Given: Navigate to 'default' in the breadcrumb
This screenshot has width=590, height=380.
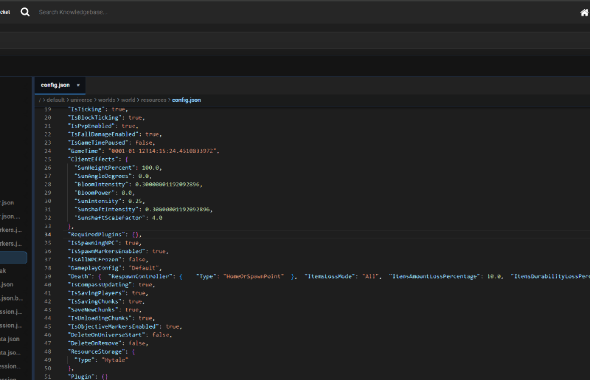Looking at the screenshot, I should 56,100.
